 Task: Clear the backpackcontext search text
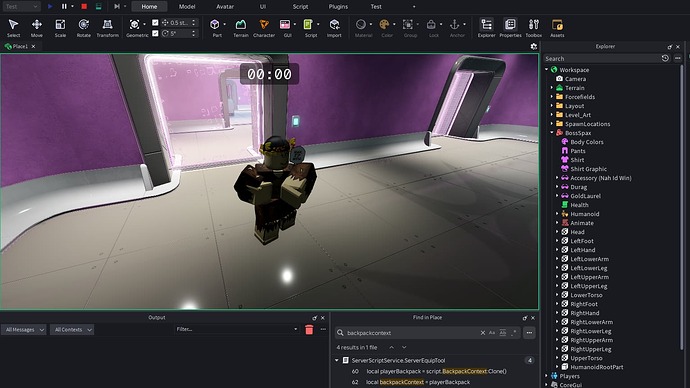(483, 333)
